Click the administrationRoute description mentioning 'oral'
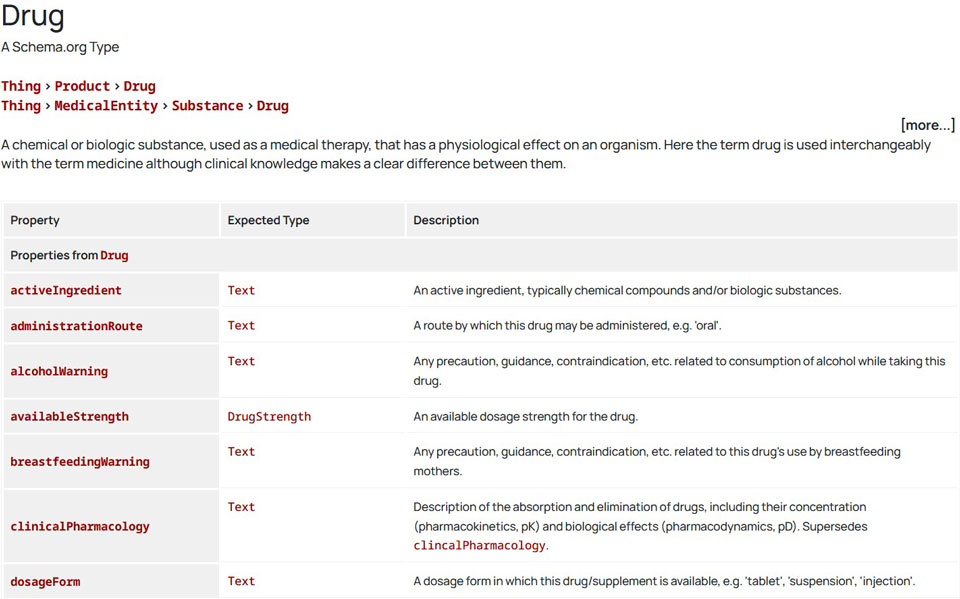This screenshot has width=960, height=599. coord(567,326)
